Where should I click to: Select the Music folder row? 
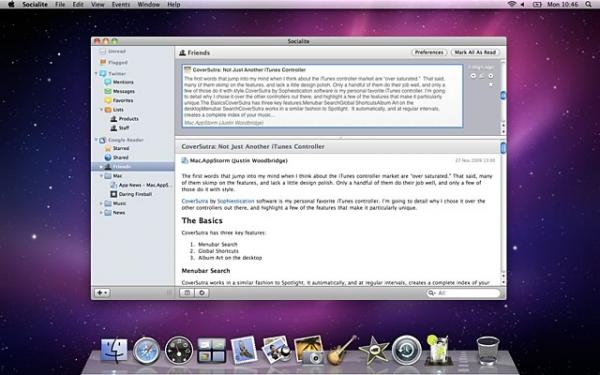133,203
